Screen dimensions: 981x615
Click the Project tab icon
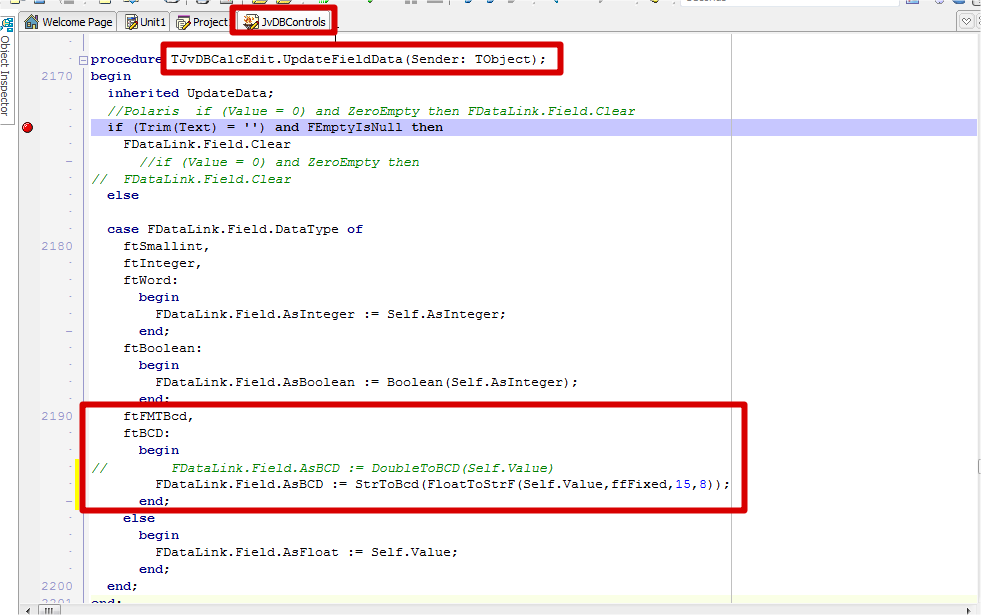coord(183,22)
